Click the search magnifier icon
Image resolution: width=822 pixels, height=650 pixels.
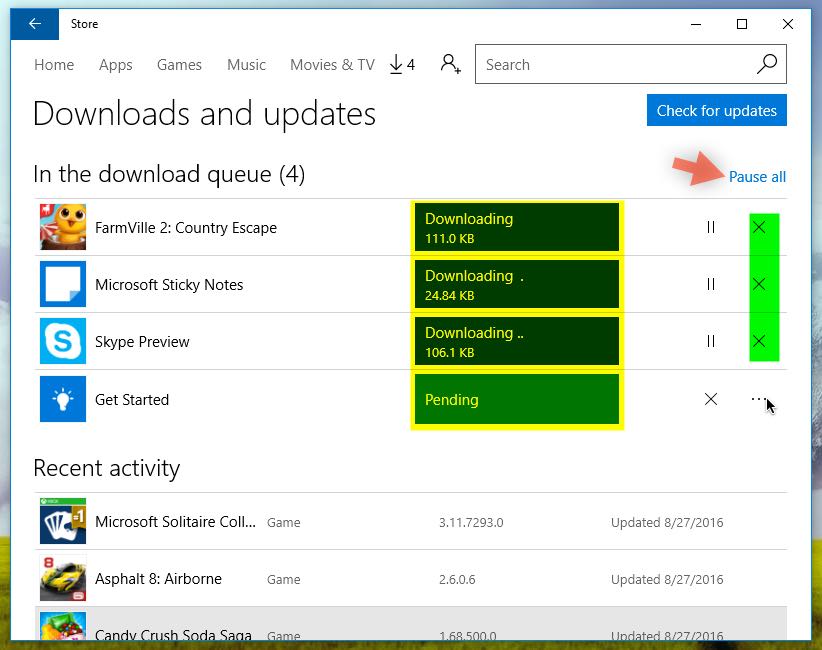pos(766,65)
